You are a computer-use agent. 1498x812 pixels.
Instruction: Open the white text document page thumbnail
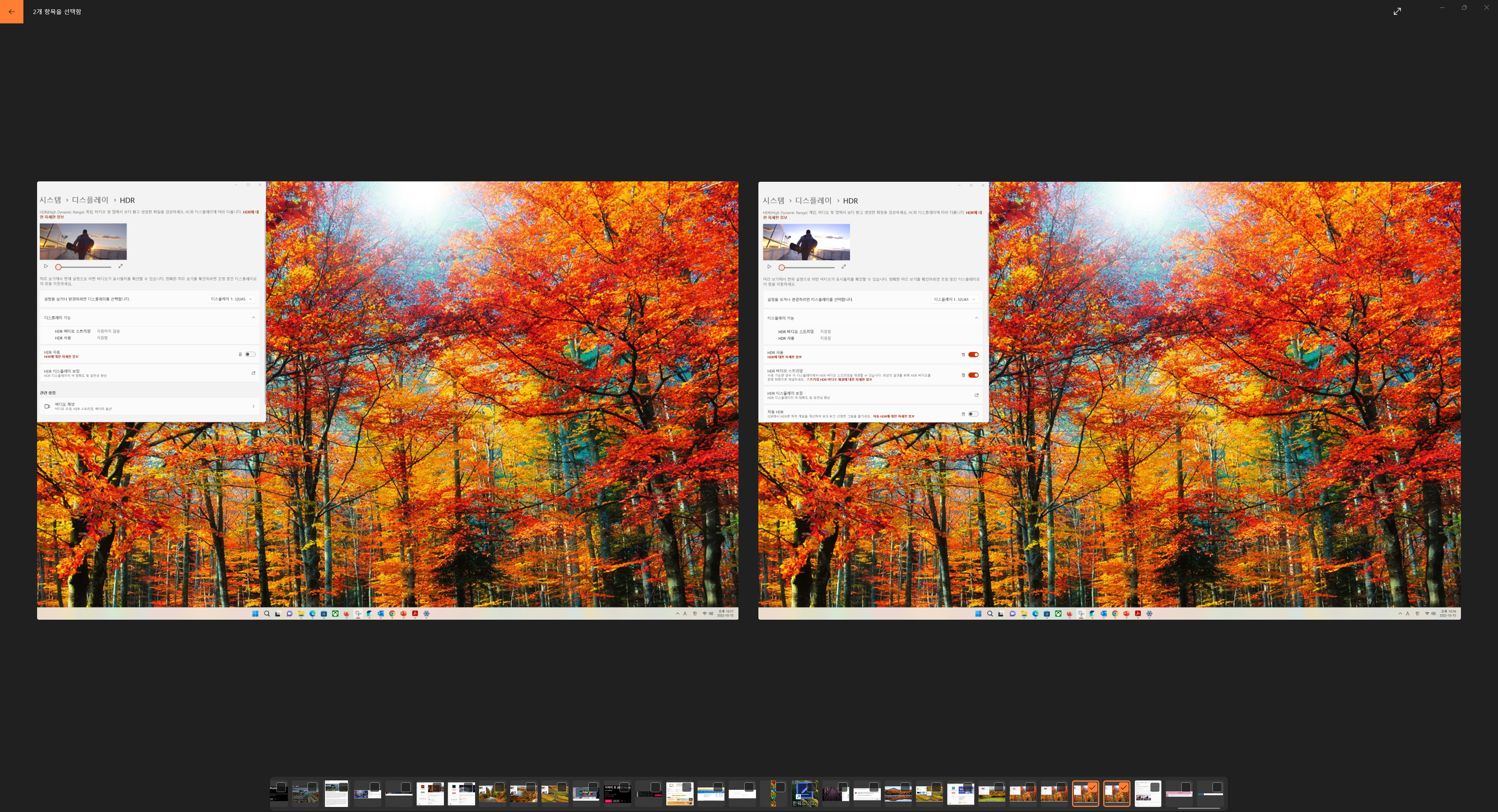(336, 794)
